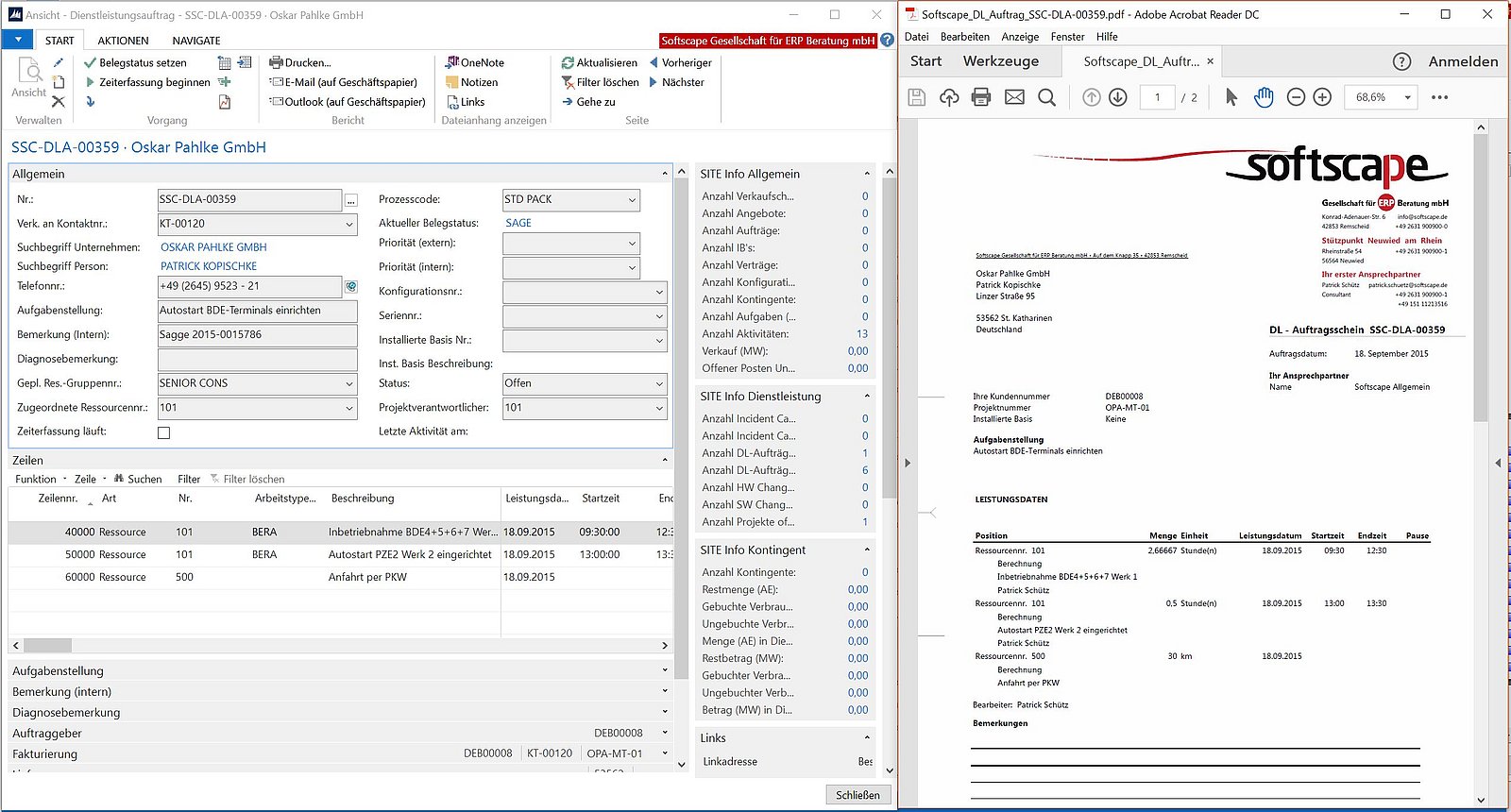Viewport: 1511px width, 812px height.
Task: Open Funktion menu in Zeilen section
Action: click(x=41, y=479)
